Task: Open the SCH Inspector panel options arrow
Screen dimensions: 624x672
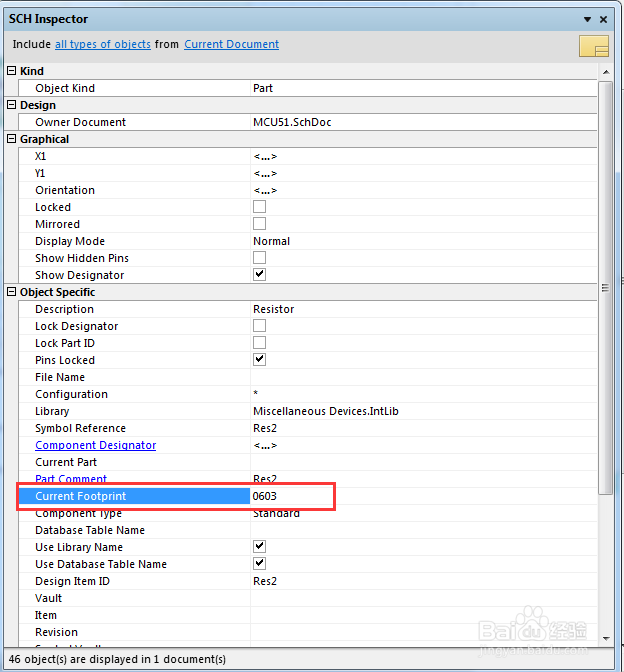Action: click(587, 19)
